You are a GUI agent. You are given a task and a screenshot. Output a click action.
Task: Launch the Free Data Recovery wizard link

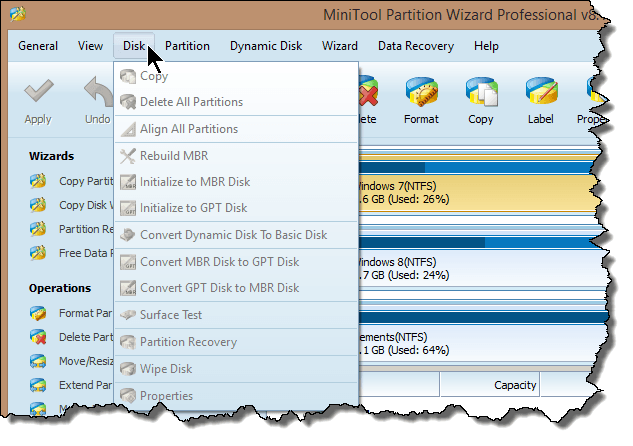(x=86, y=253)
